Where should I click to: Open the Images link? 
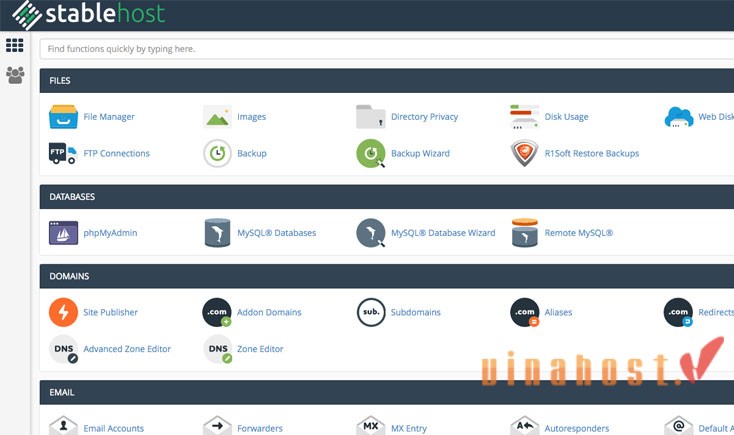(x=251, y=117)
